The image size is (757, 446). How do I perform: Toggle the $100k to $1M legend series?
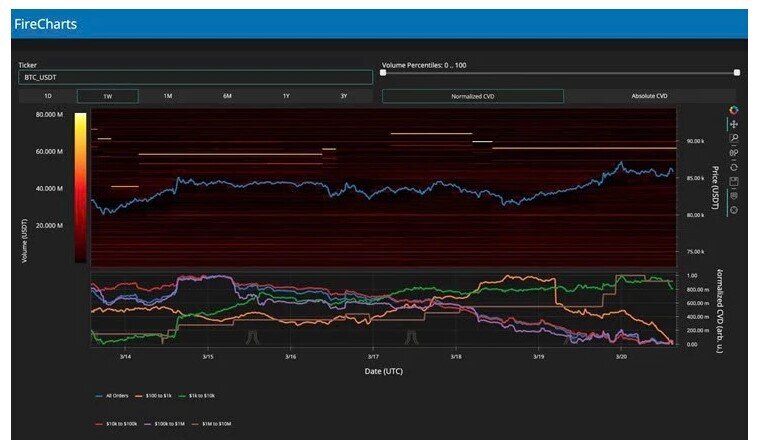[x=165, y=424]
